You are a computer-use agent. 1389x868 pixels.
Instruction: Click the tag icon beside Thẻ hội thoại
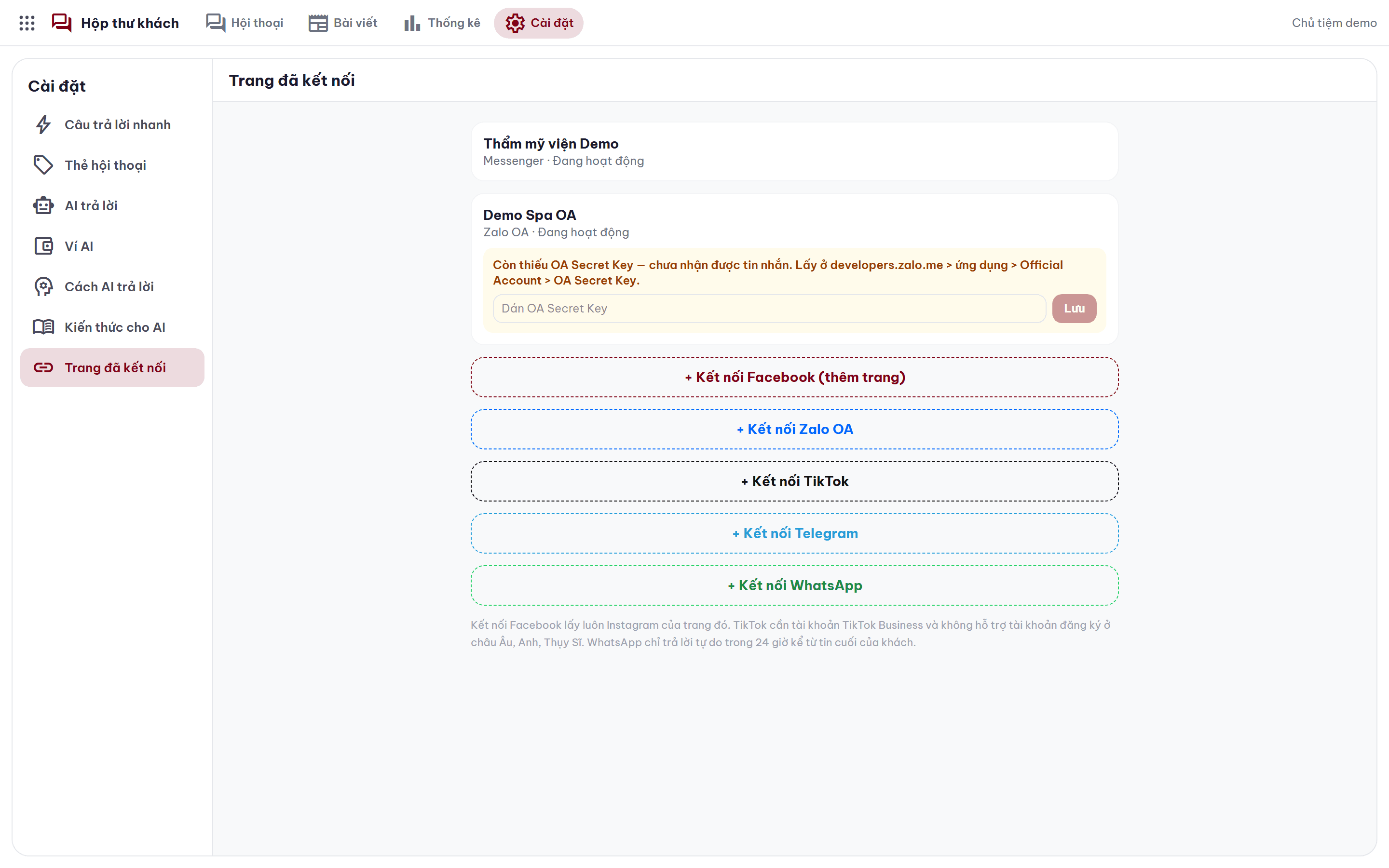pyautogui.click(x=43, y=165)
